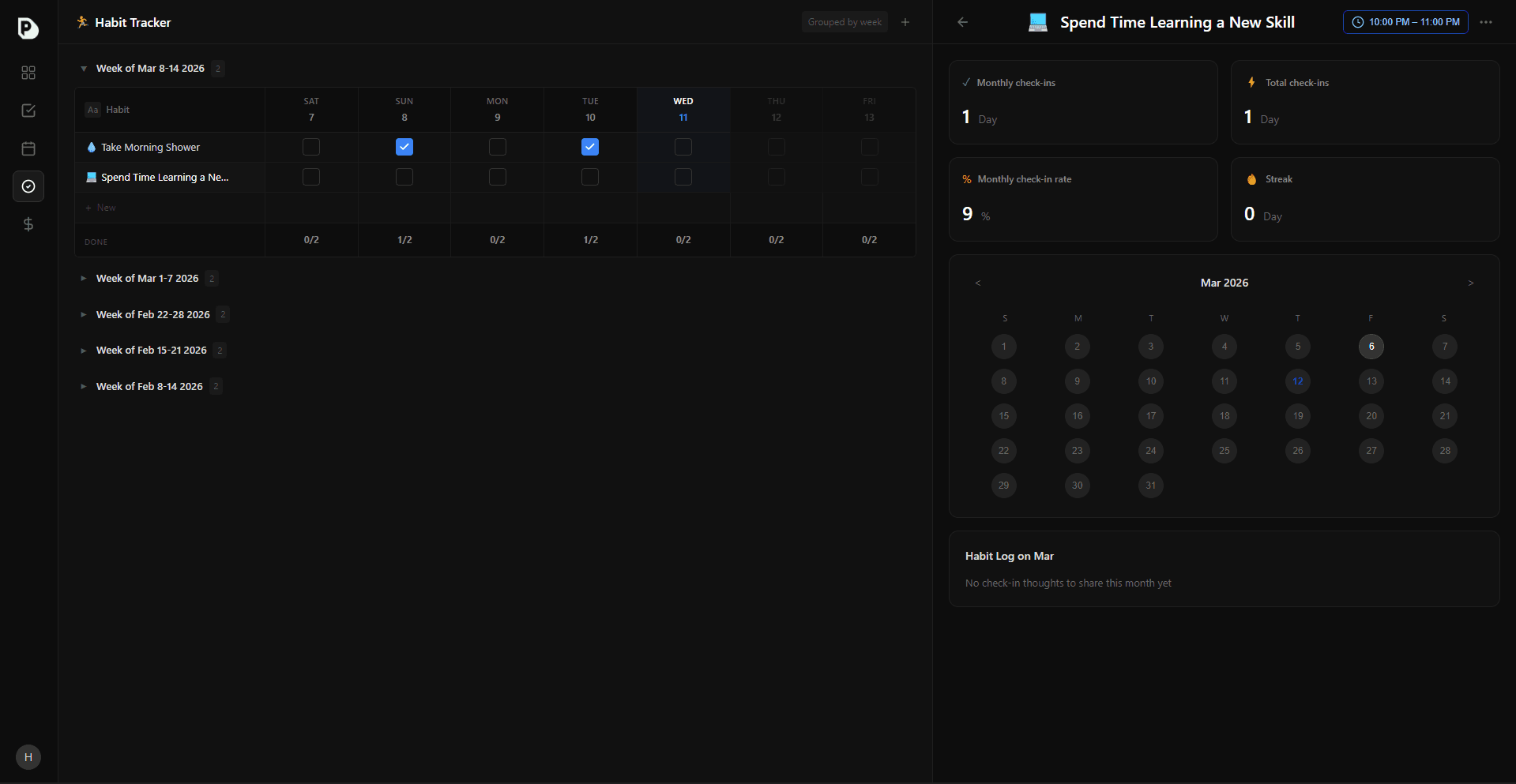
Task: Open the tasks checklist icon in sidebar
Action: tap(28, 111)
